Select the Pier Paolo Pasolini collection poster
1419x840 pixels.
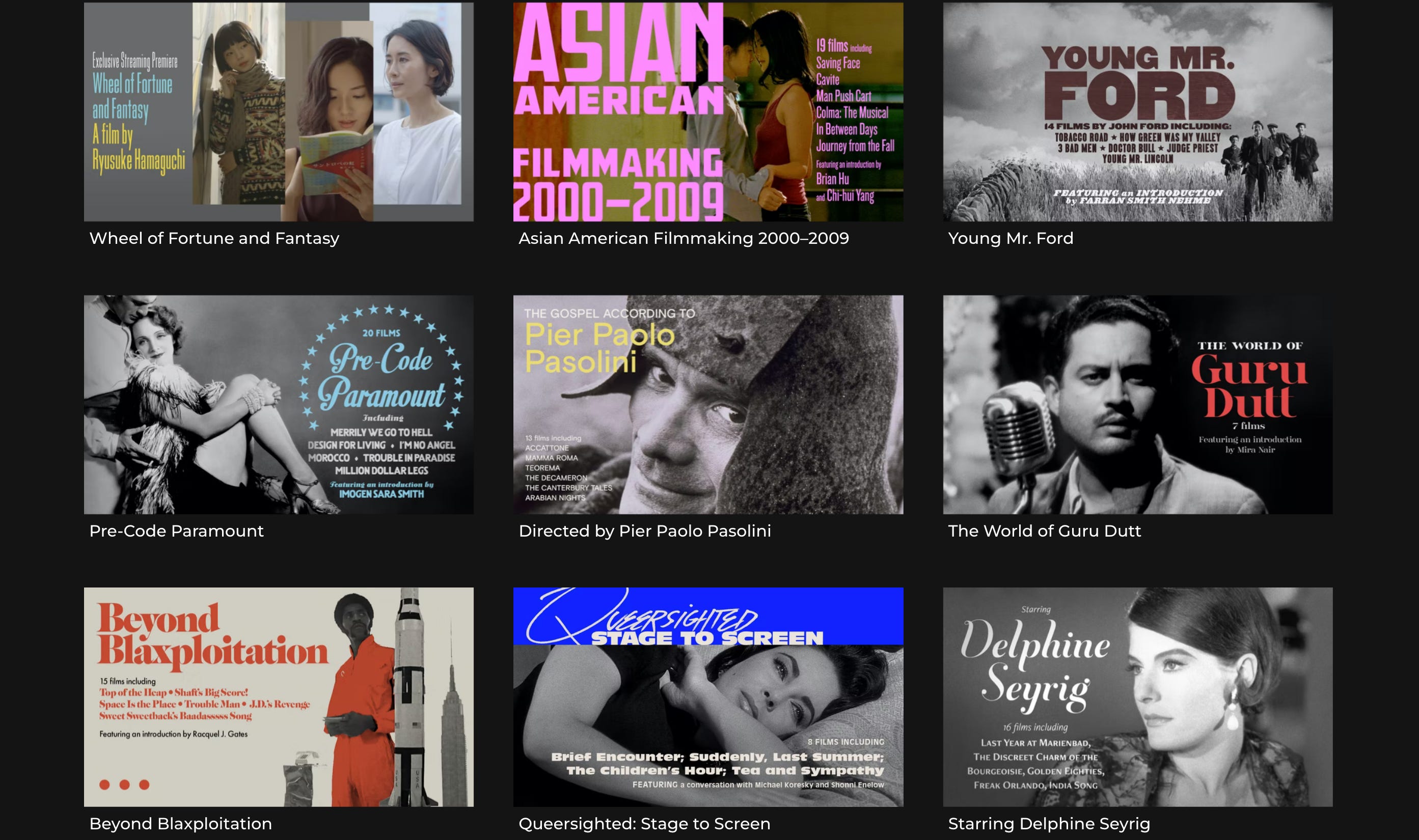(708, 404)
